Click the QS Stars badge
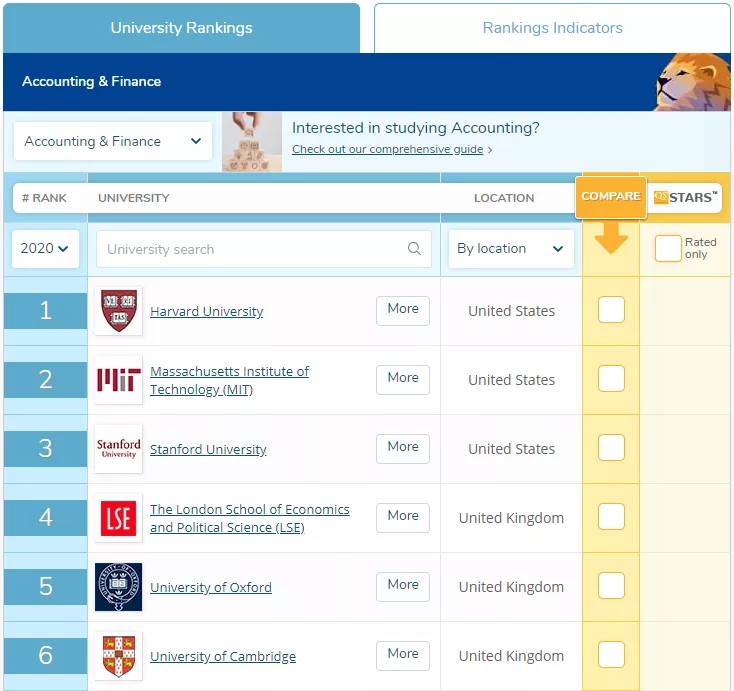Image resolution: width=734 pixels, height=691 pixels. point(686,198)
